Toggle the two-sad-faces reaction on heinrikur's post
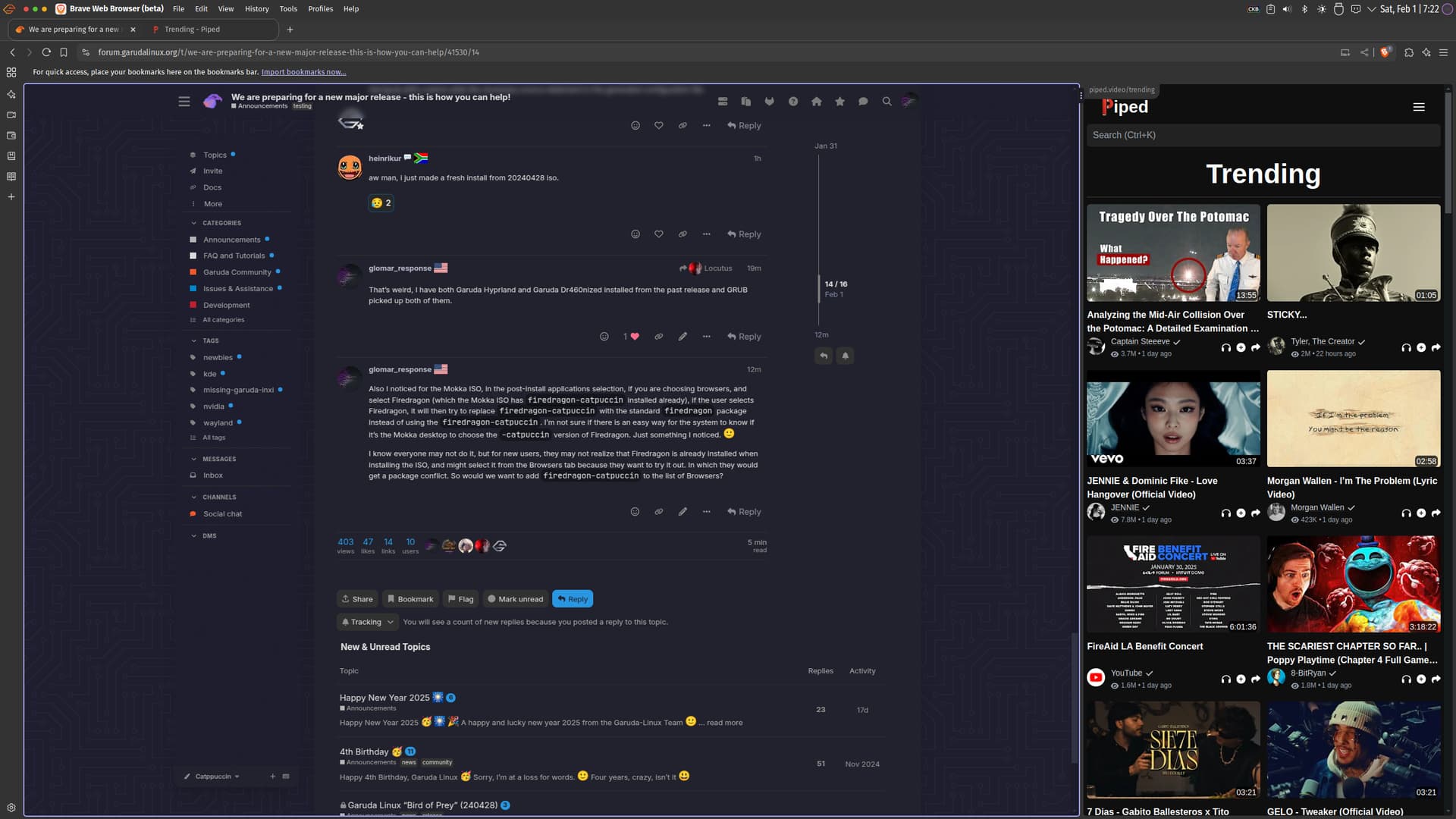The image size is (1456, 819). pyautogui.click(x=381, y=203)
